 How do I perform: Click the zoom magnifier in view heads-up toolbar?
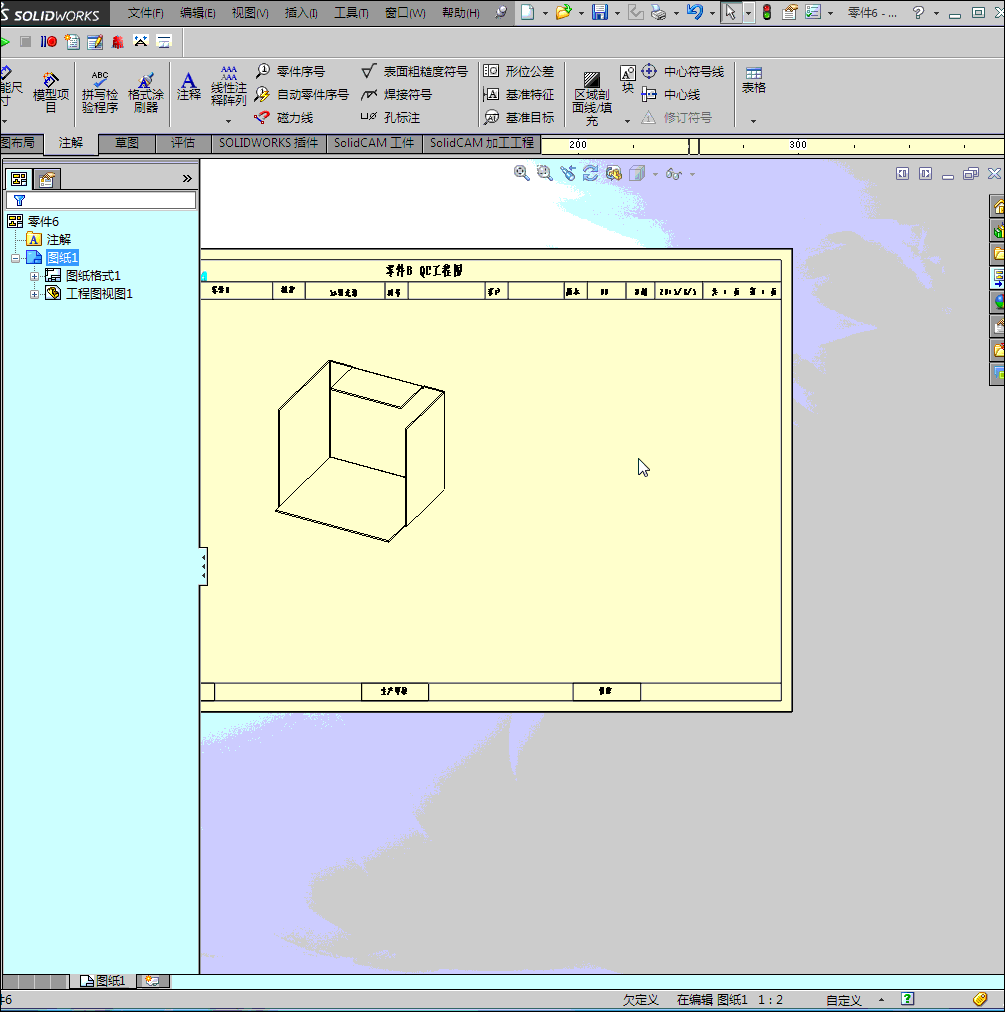(521, 173)
